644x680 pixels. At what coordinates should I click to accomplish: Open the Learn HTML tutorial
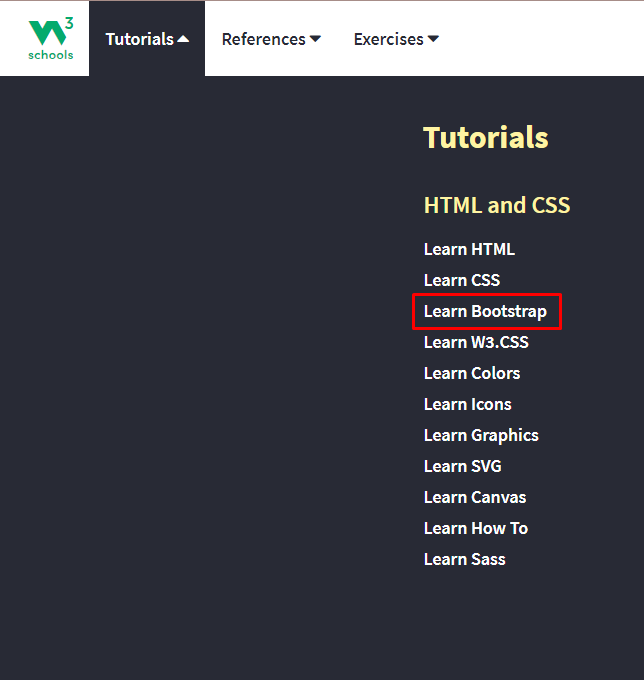click(469, 249)
